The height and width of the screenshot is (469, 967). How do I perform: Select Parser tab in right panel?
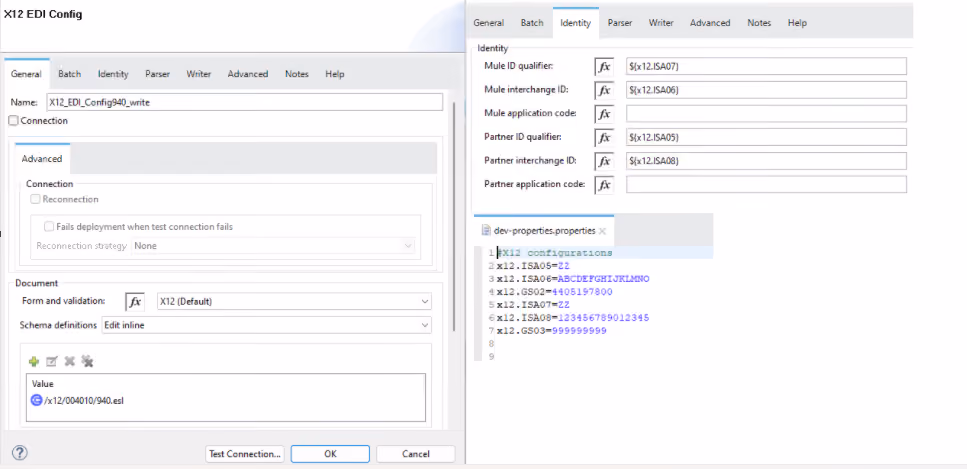coord(620,23)
